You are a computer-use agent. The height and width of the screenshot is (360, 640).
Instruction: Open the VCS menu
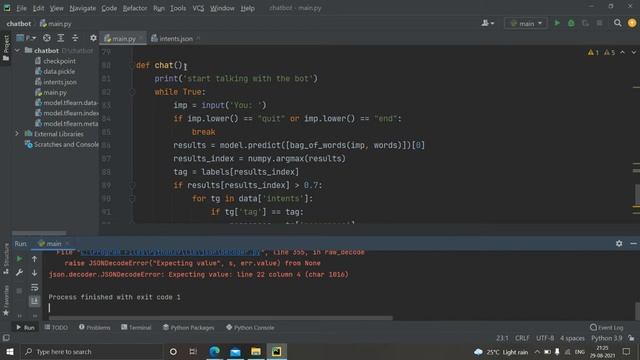click(x=198, y=8)
